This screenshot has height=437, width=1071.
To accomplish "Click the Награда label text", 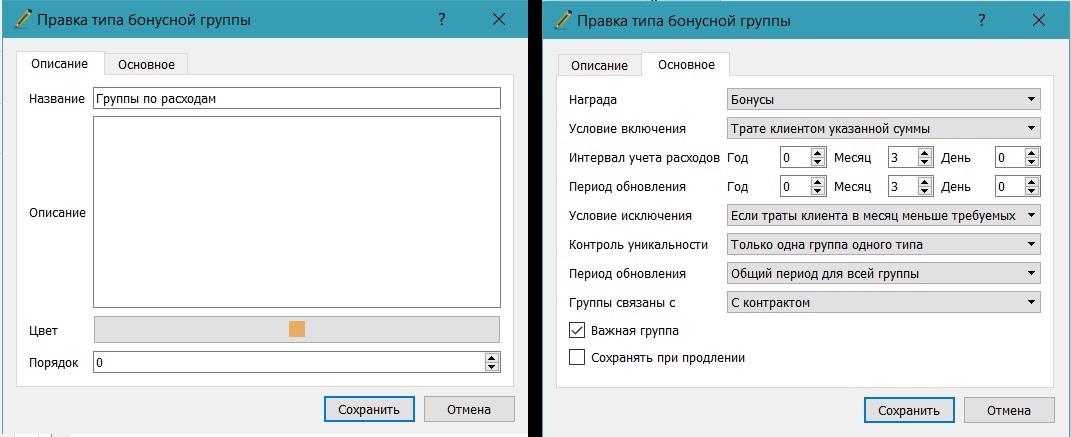I will point(593,100).
